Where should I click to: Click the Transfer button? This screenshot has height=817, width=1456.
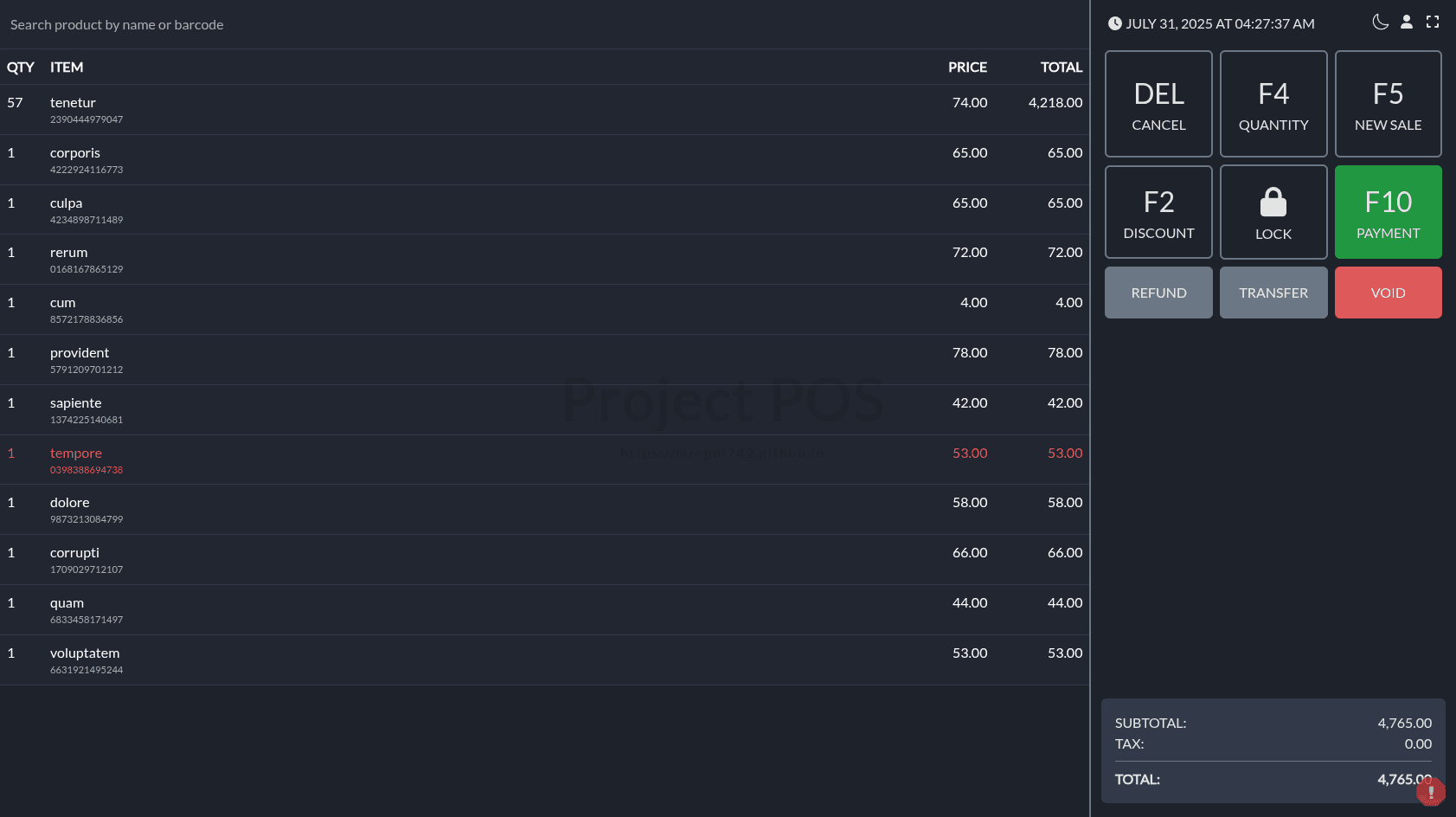[1273, 293]
